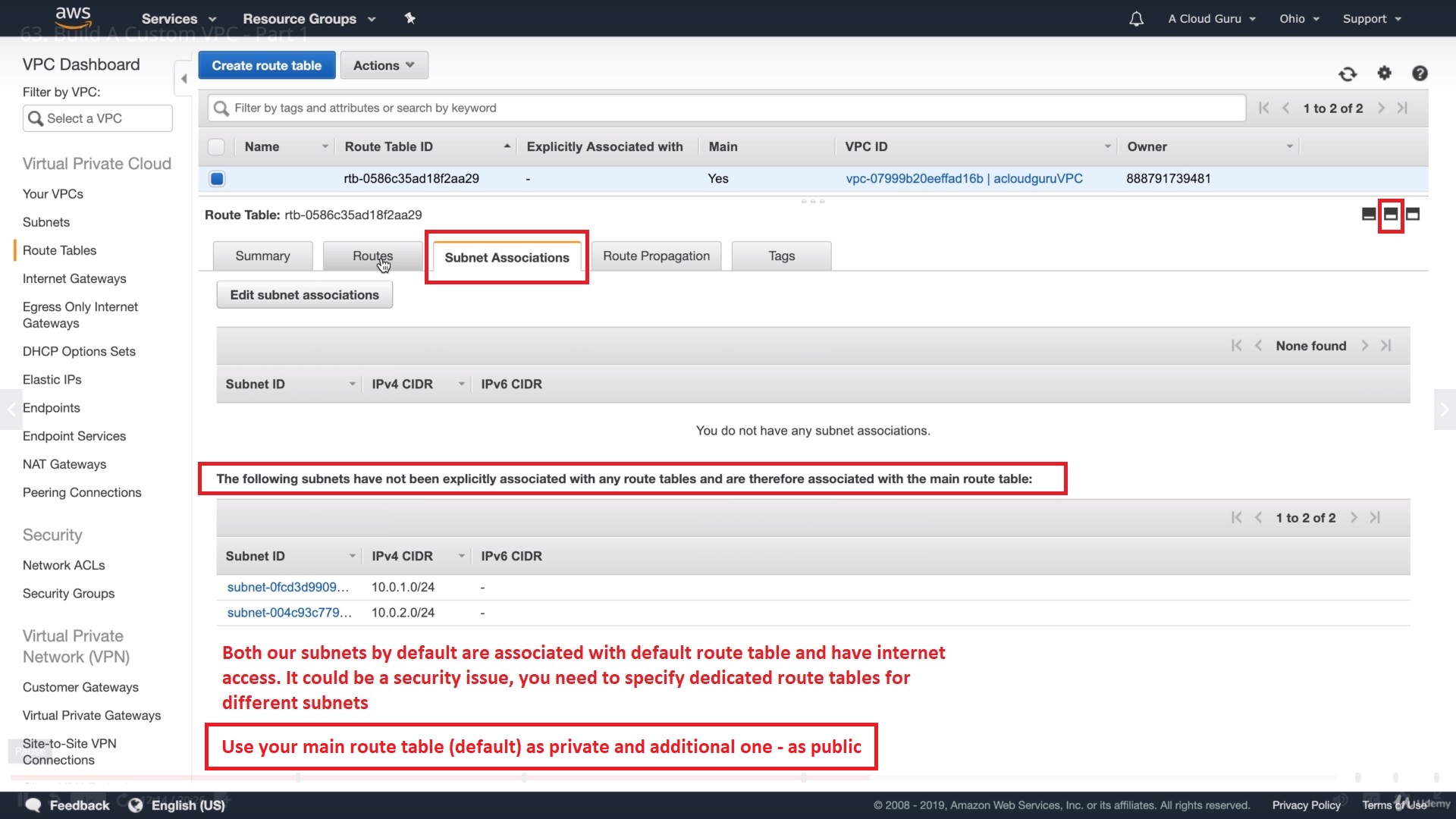
Task: Open the Ohio region dropdown
Action: (x=1299, y=19)
